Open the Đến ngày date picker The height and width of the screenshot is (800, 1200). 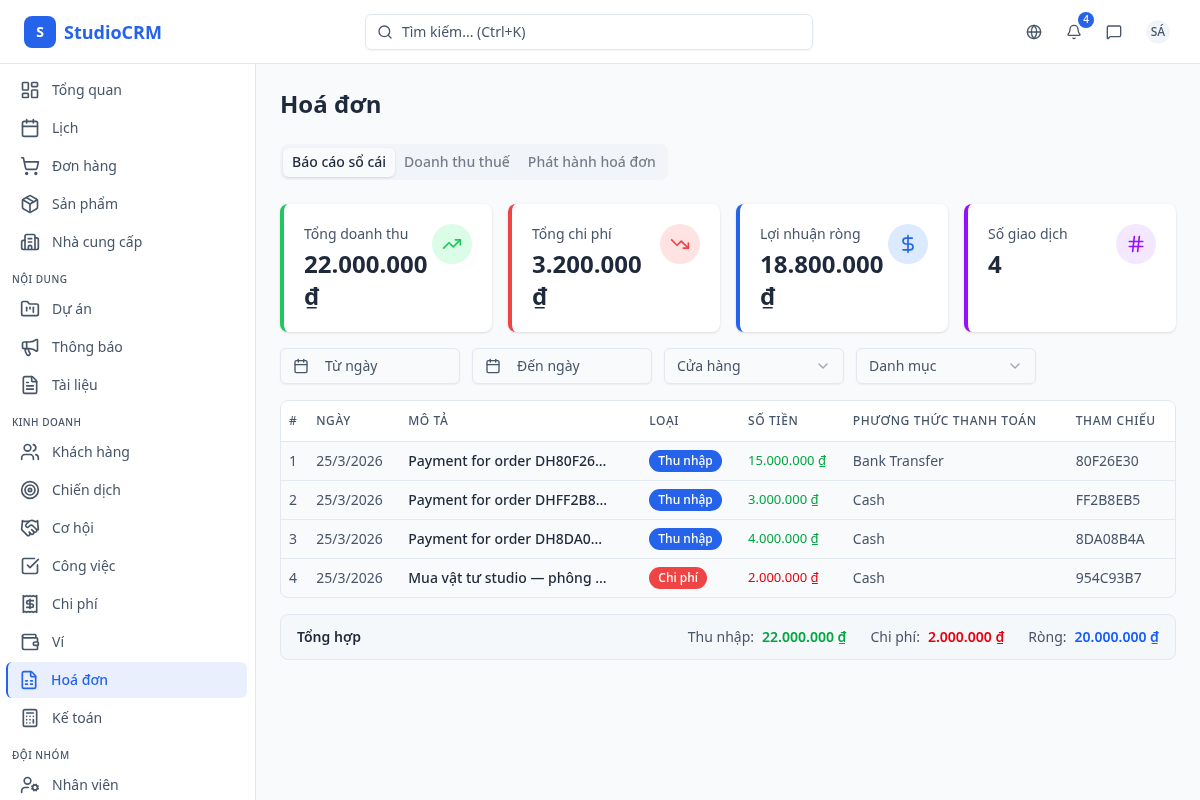click(562, 366)
